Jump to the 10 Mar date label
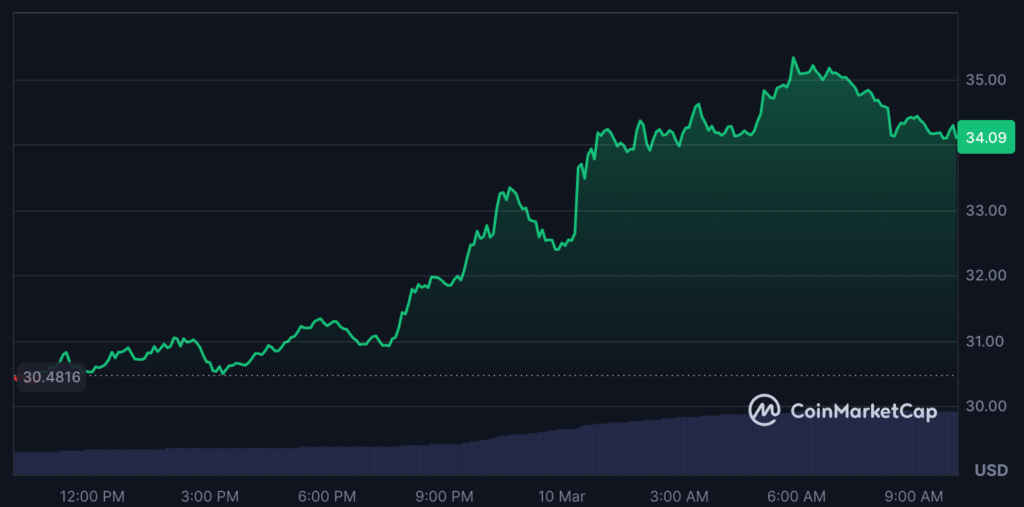 pos(561,495)
